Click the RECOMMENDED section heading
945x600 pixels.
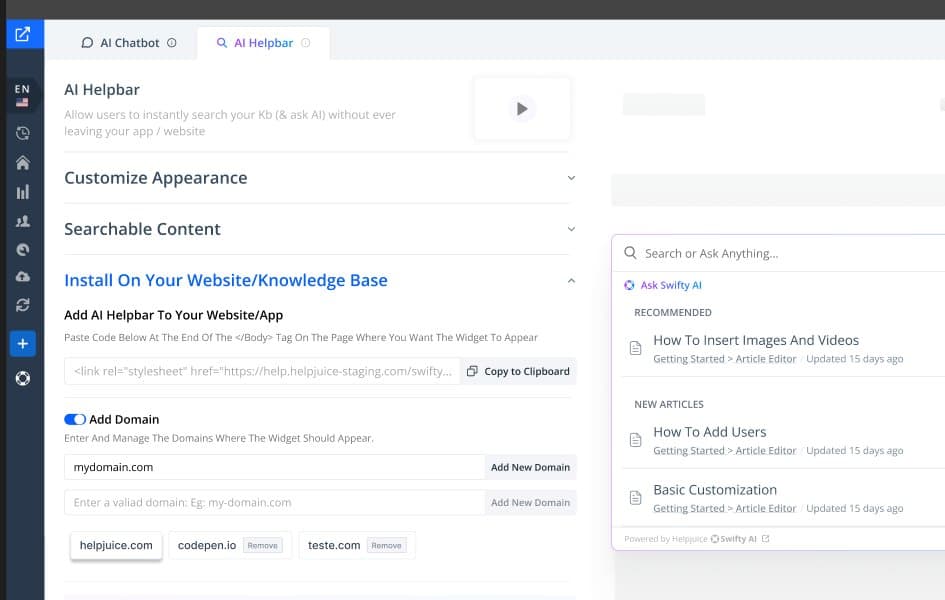pyautogui.click(x=673, y=313)
